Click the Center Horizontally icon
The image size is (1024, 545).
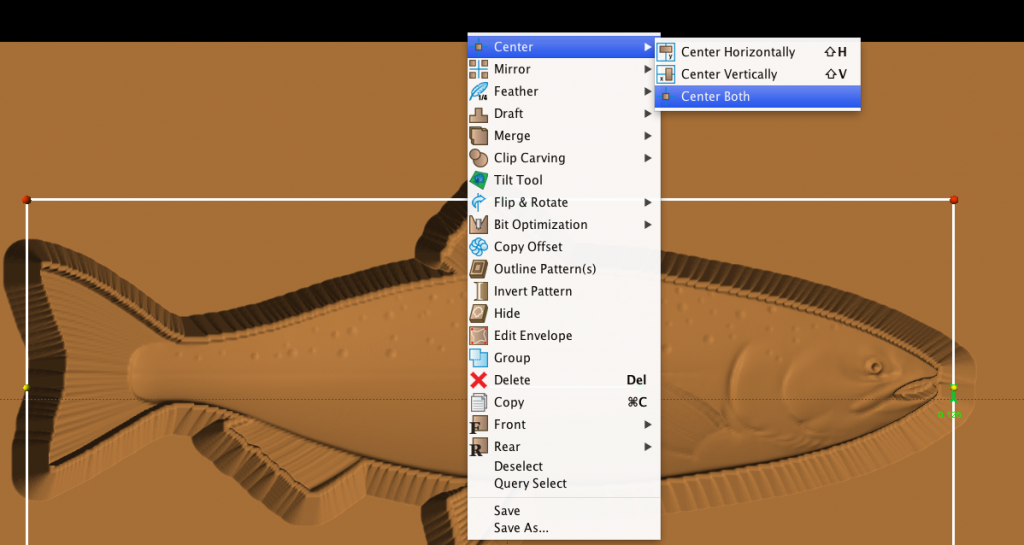coord(666,52)
